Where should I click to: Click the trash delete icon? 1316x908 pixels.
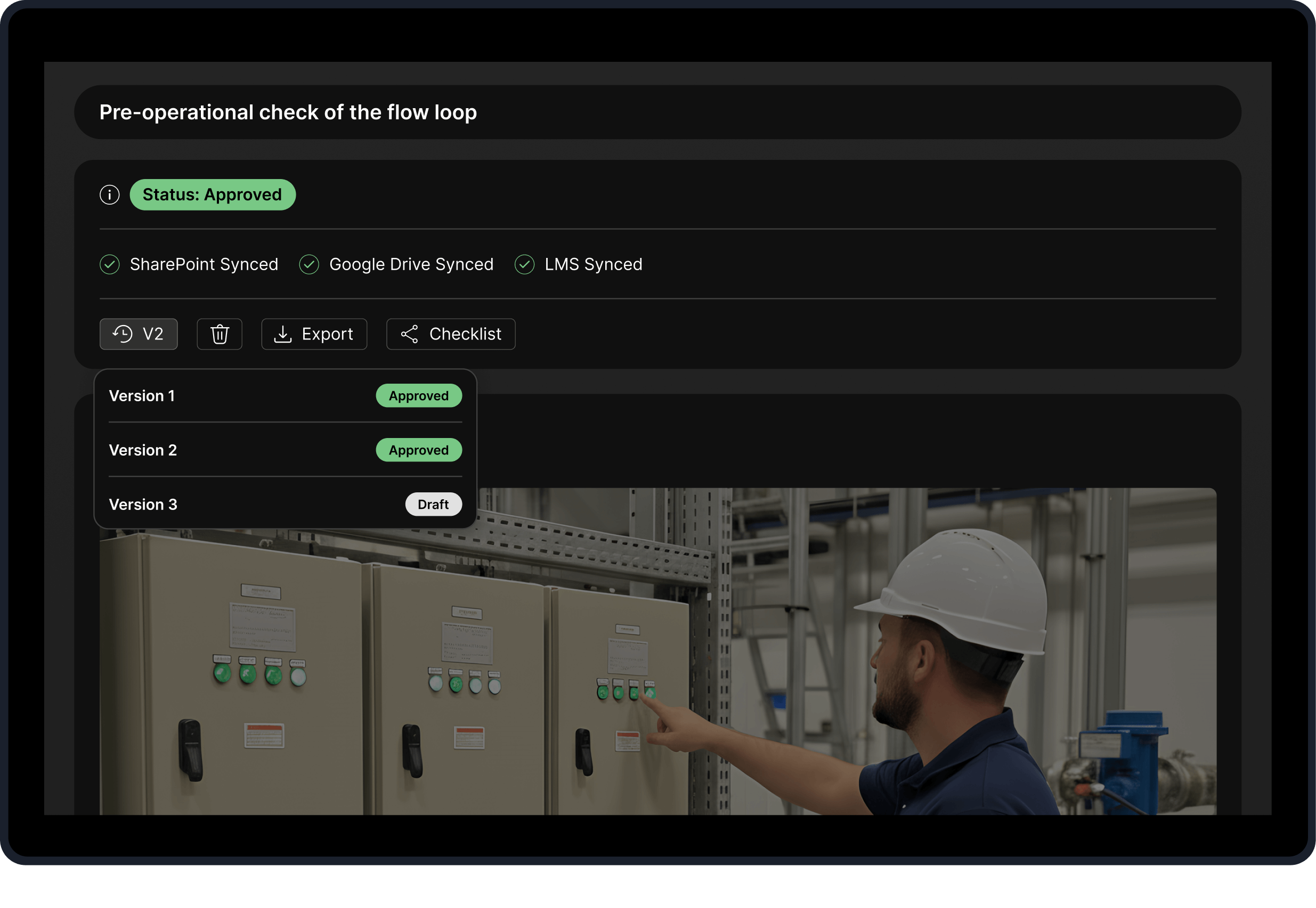(x=220, y=334)
